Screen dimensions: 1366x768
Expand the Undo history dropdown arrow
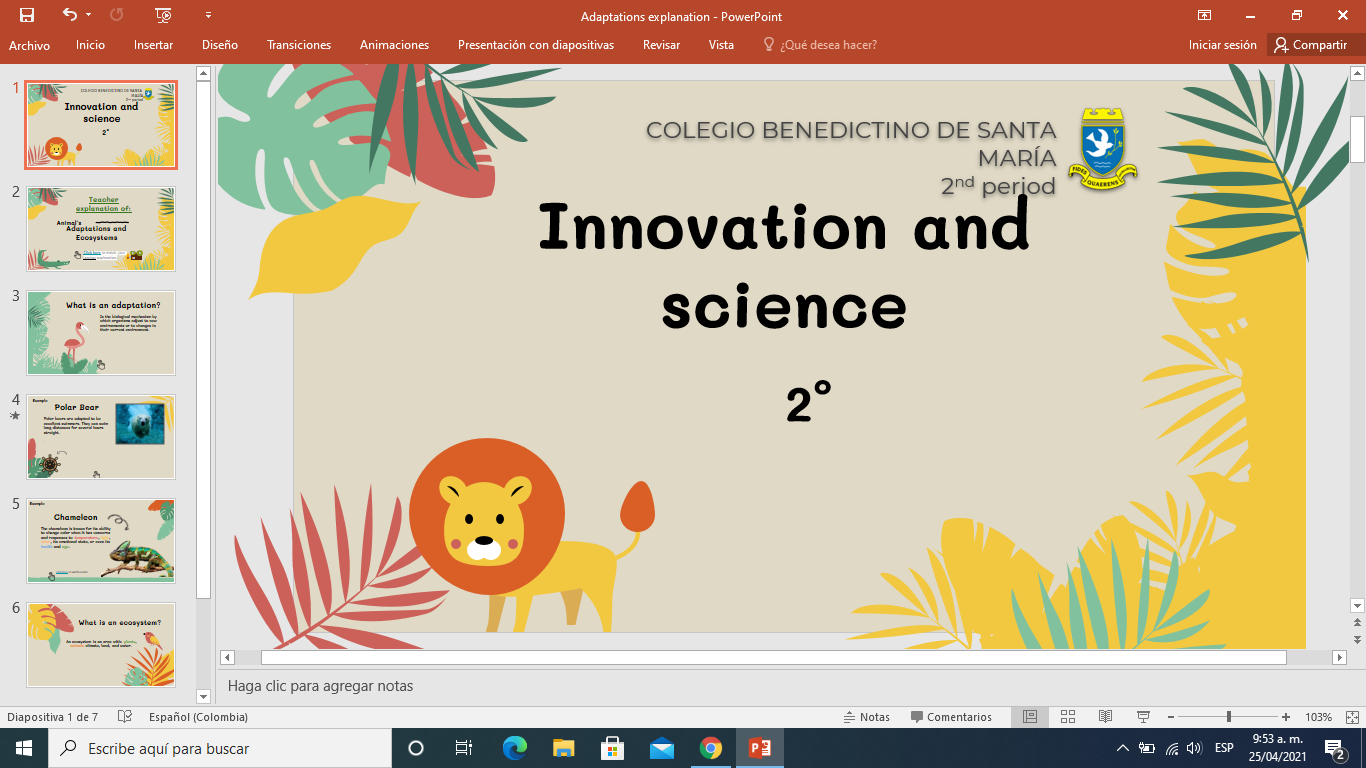88,15
